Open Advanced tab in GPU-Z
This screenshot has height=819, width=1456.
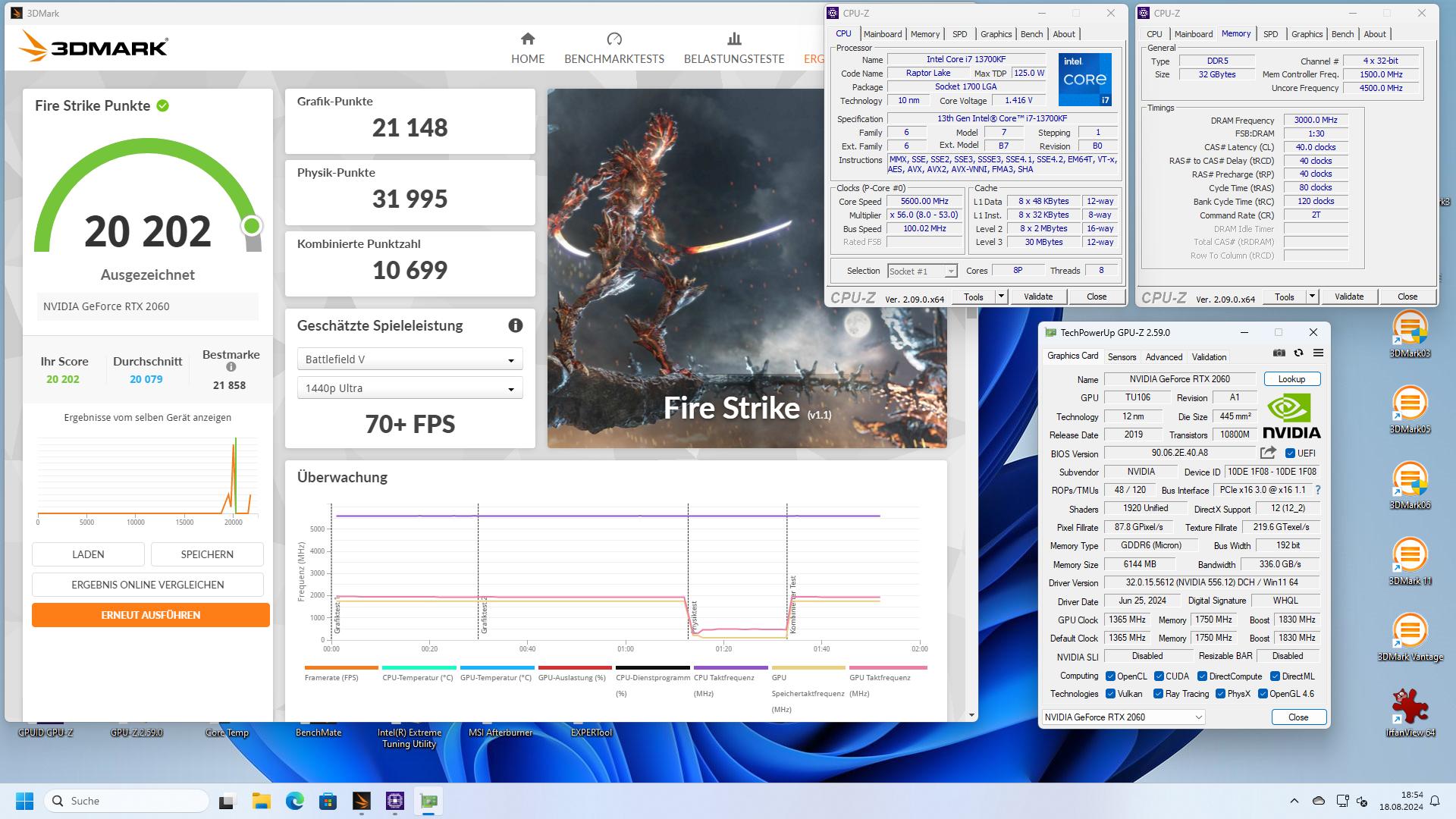[1163, 357]
